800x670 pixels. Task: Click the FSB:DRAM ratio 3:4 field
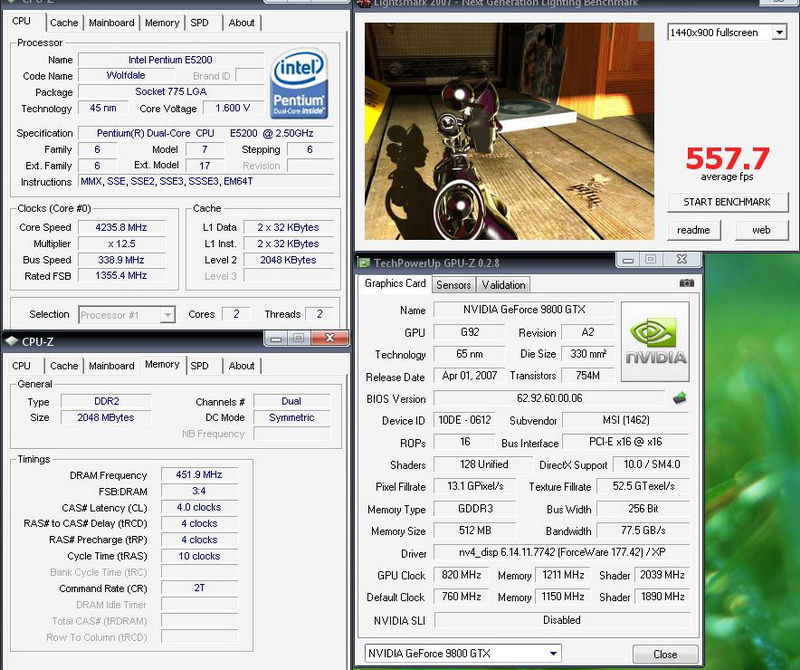pyautogui.click(x=199, y=491)
